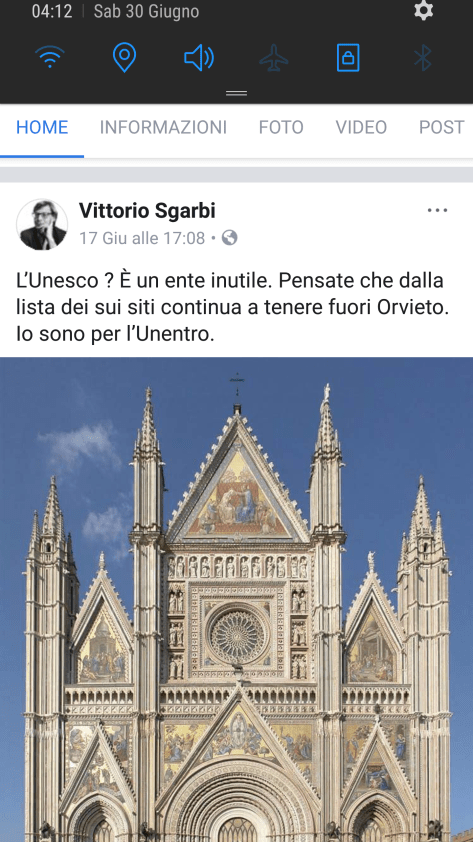The image size is (473, 842).
Task: Toggle the location quick setting
Action: [x=124, y=57]
